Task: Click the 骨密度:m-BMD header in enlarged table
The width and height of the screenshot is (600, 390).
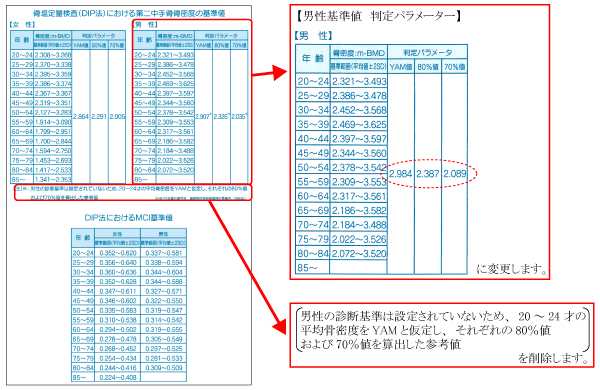Action: pos(359,53)
